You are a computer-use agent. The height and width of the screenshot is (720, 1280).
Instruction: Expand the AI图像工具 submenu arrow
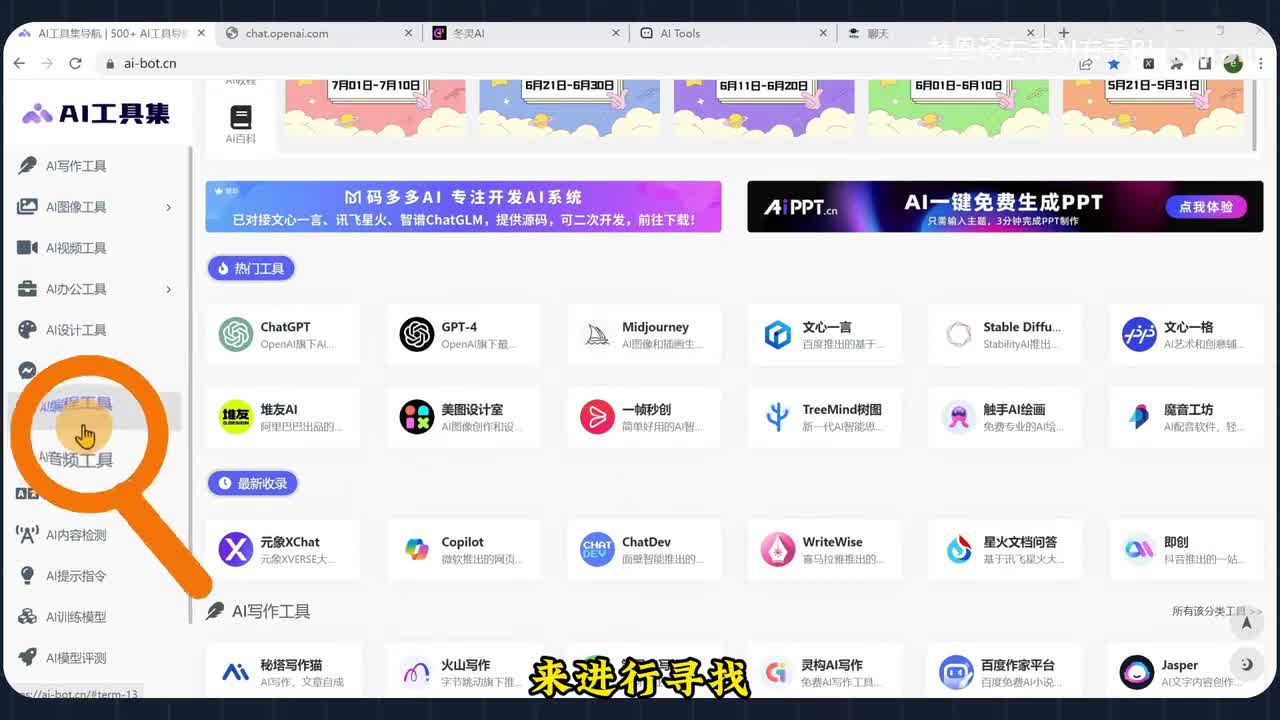168,207
